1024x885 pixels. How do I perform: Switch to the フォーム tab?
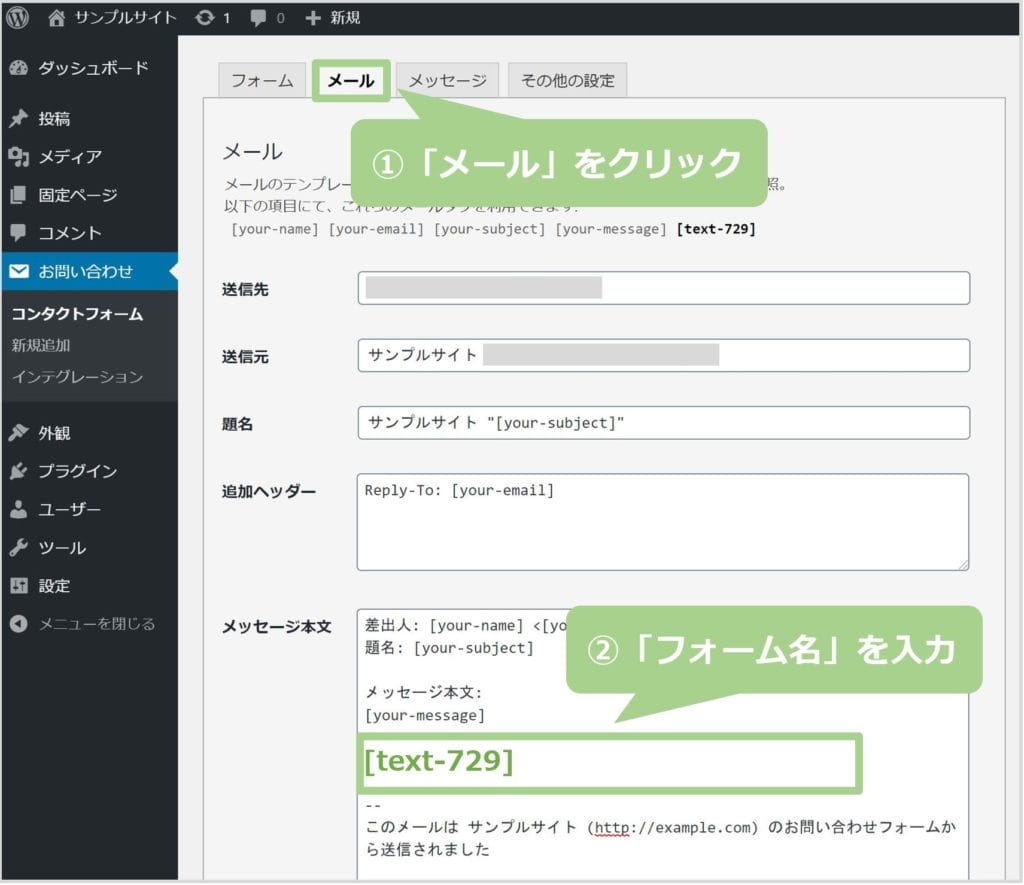[262, 80]
